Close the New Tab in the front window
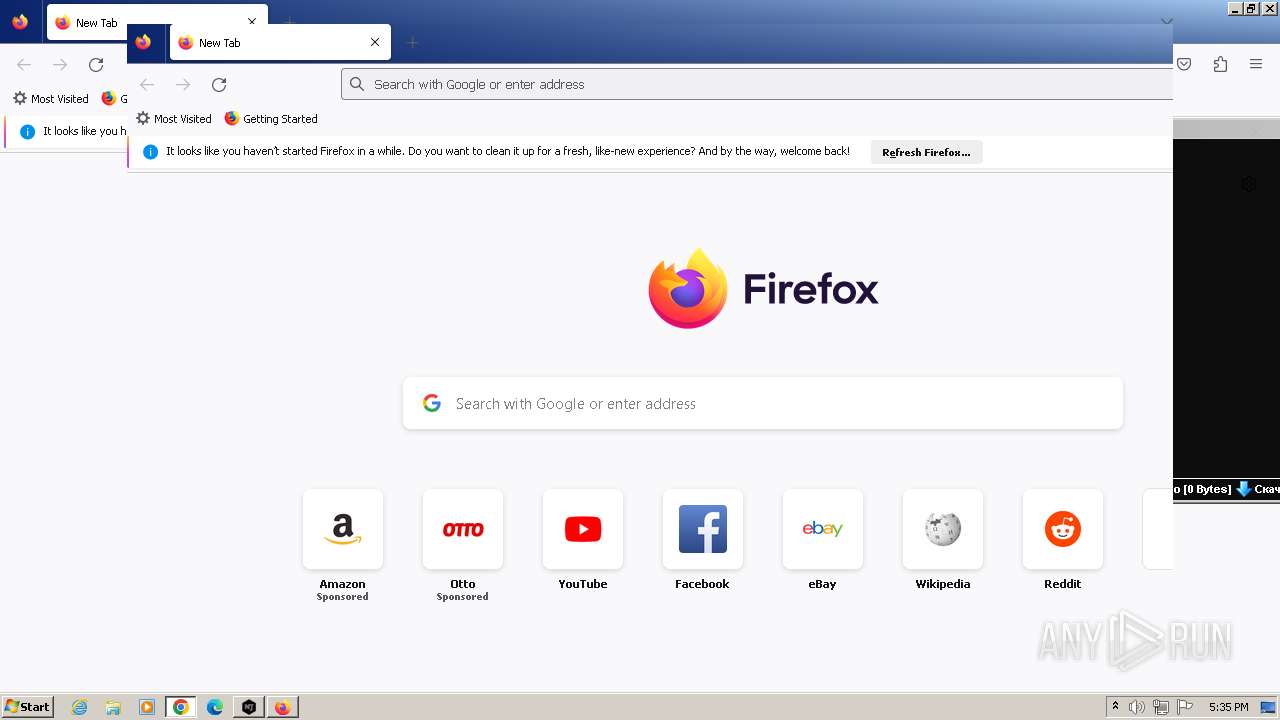Image resolution: width=1280 pixels, height=720 pixels. pos(375,42)
